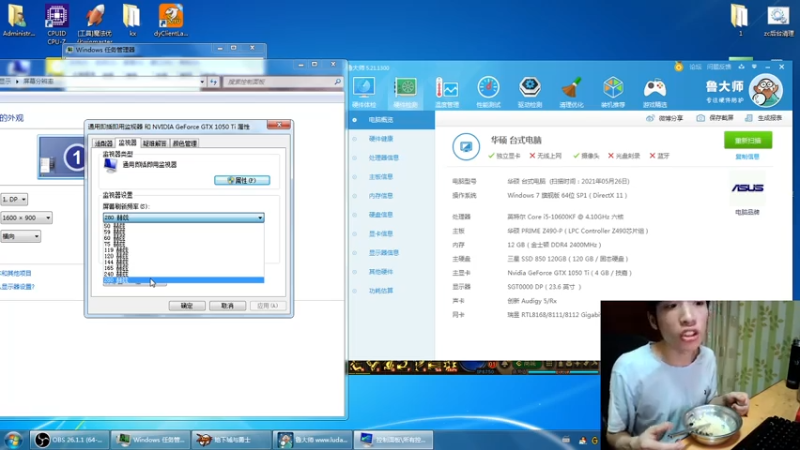This screenshot has width=800, height=450.
Task: Select the 硬件检测 toolbar icon
Action: (406, 92)
